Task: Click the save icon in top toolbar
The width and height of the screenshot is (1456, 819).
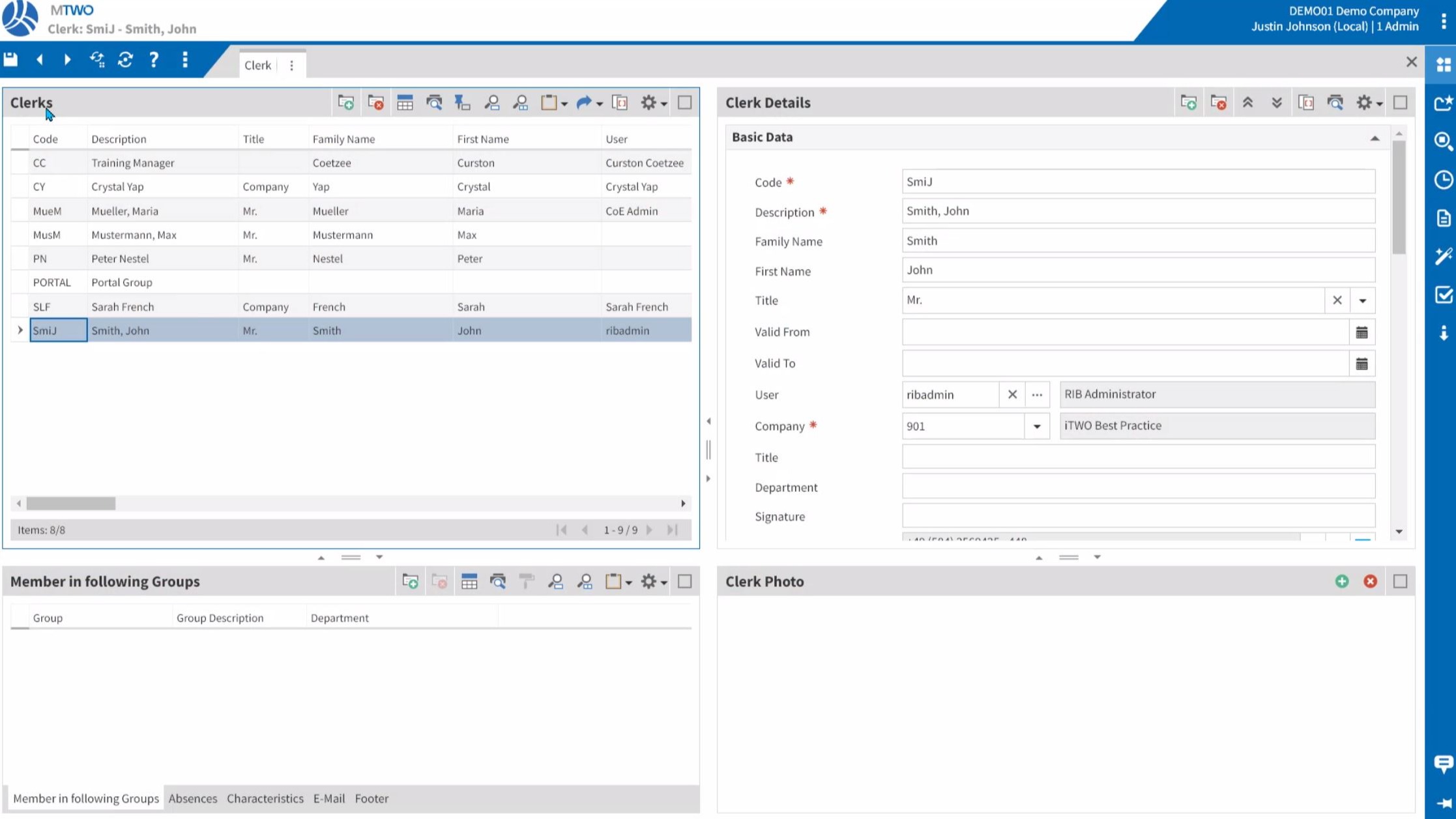Action: (x=10, y=60)
